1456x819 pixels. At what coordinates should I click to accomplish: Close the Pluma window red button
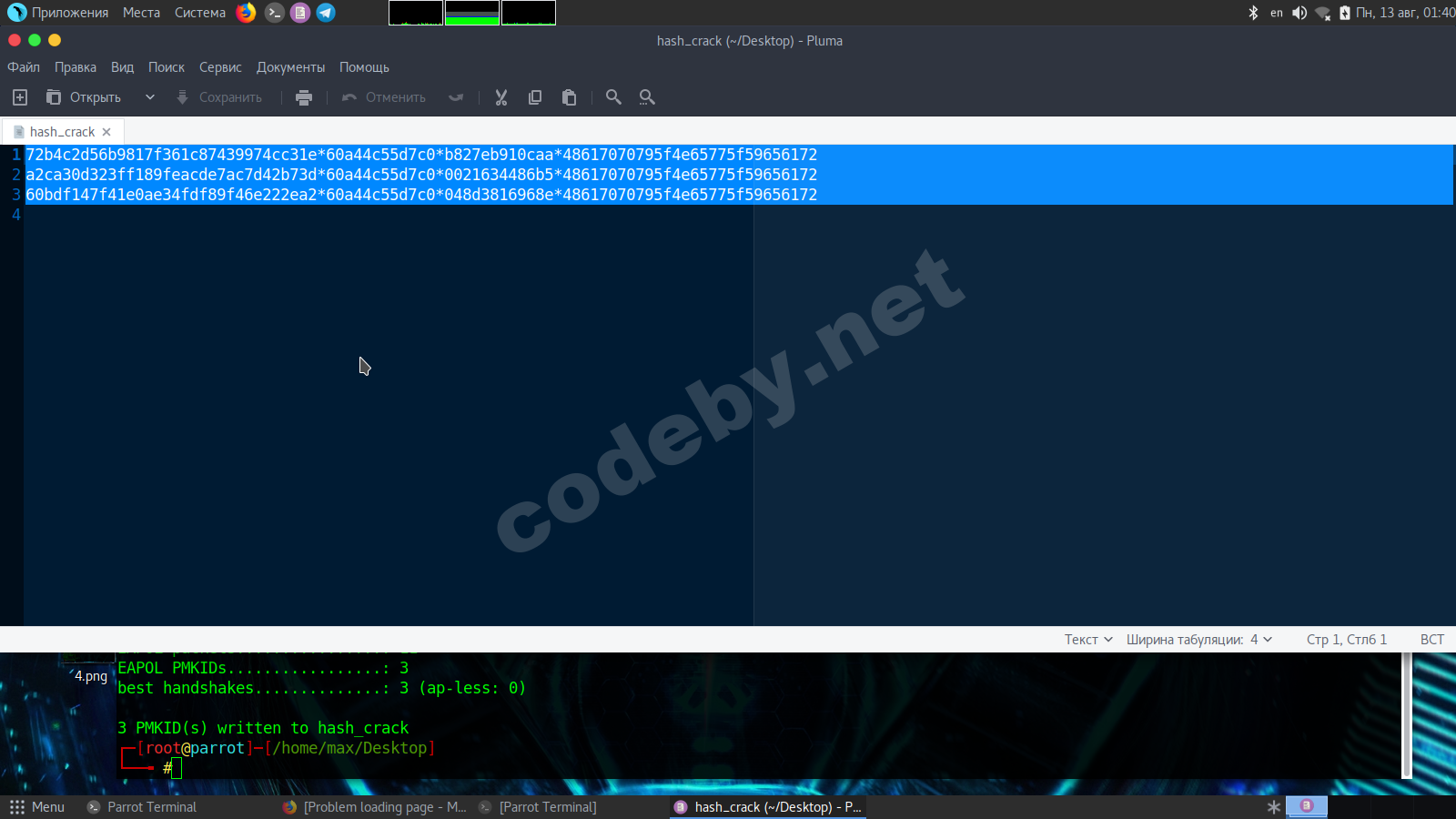(15, 40)
